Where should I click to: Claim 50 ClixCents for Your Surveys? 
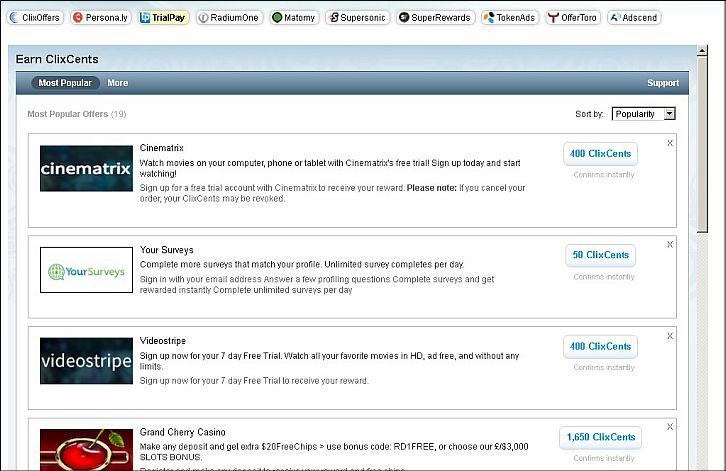[x=600, y=255]
